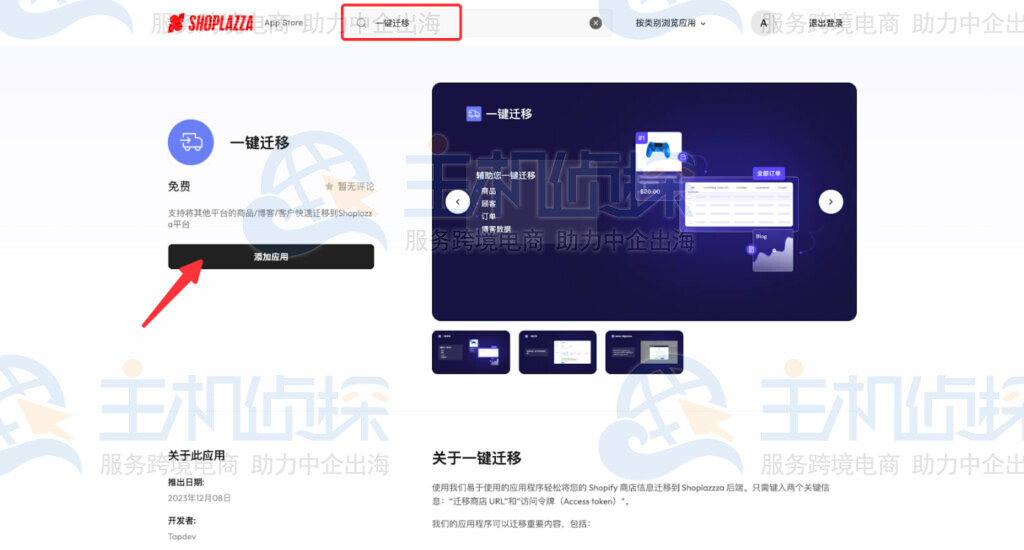Click the 关于此应用 heading
The image size is (1024, 550).
point(196,455)
